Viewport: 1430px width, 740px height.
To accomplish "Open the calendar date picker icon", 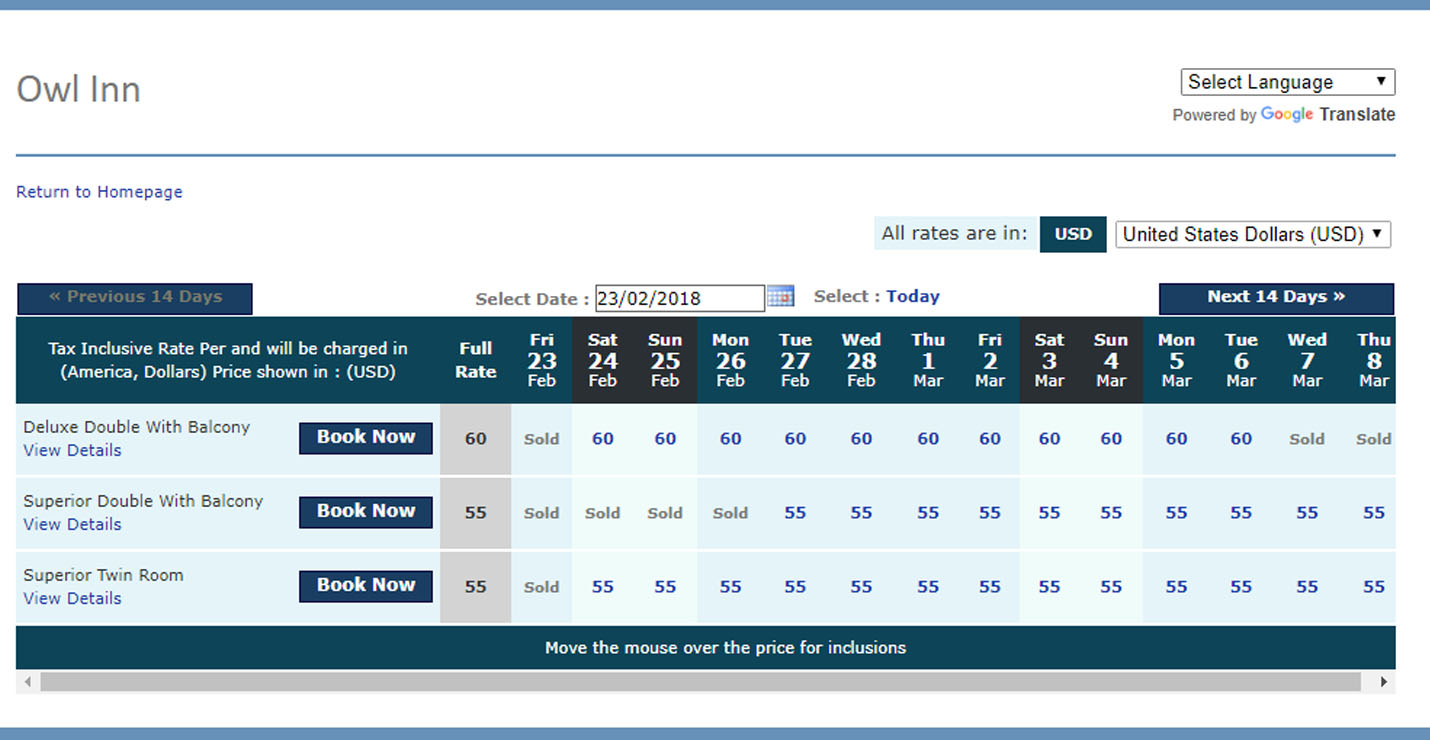I will [x=780, y=297].
